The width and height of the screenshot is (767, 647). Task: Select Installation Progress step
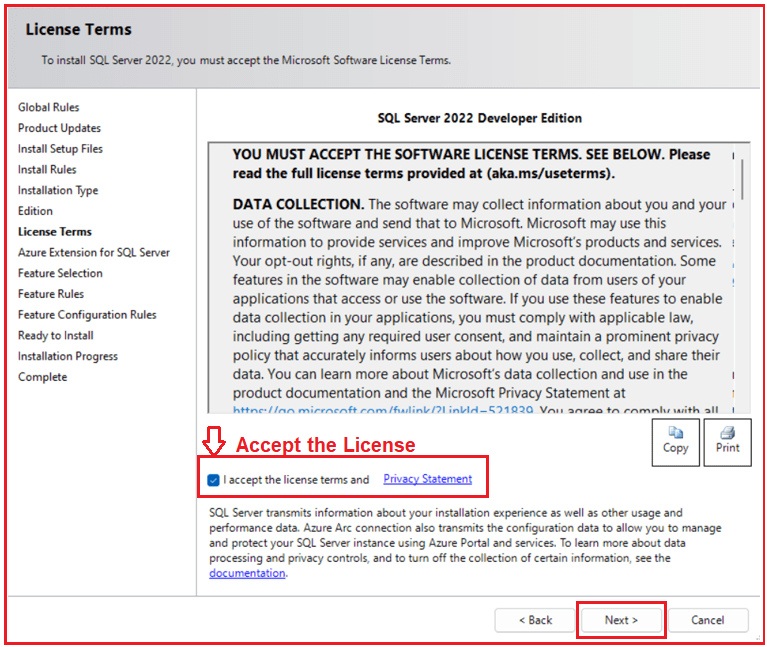point(68,356)
